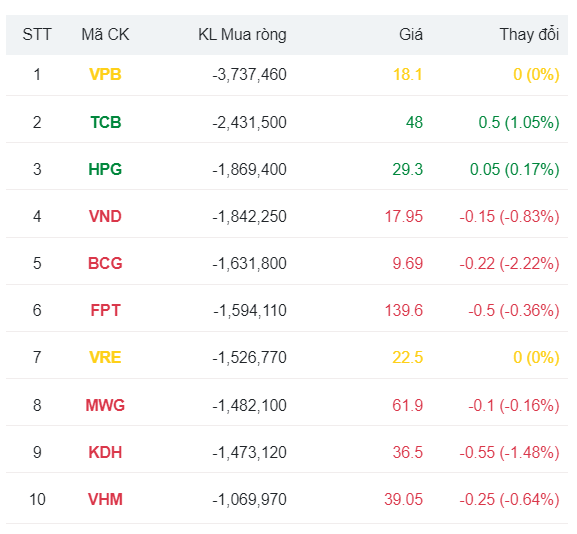
Task: Open the TCB stock ticker link
Action: tap(106, 122)
